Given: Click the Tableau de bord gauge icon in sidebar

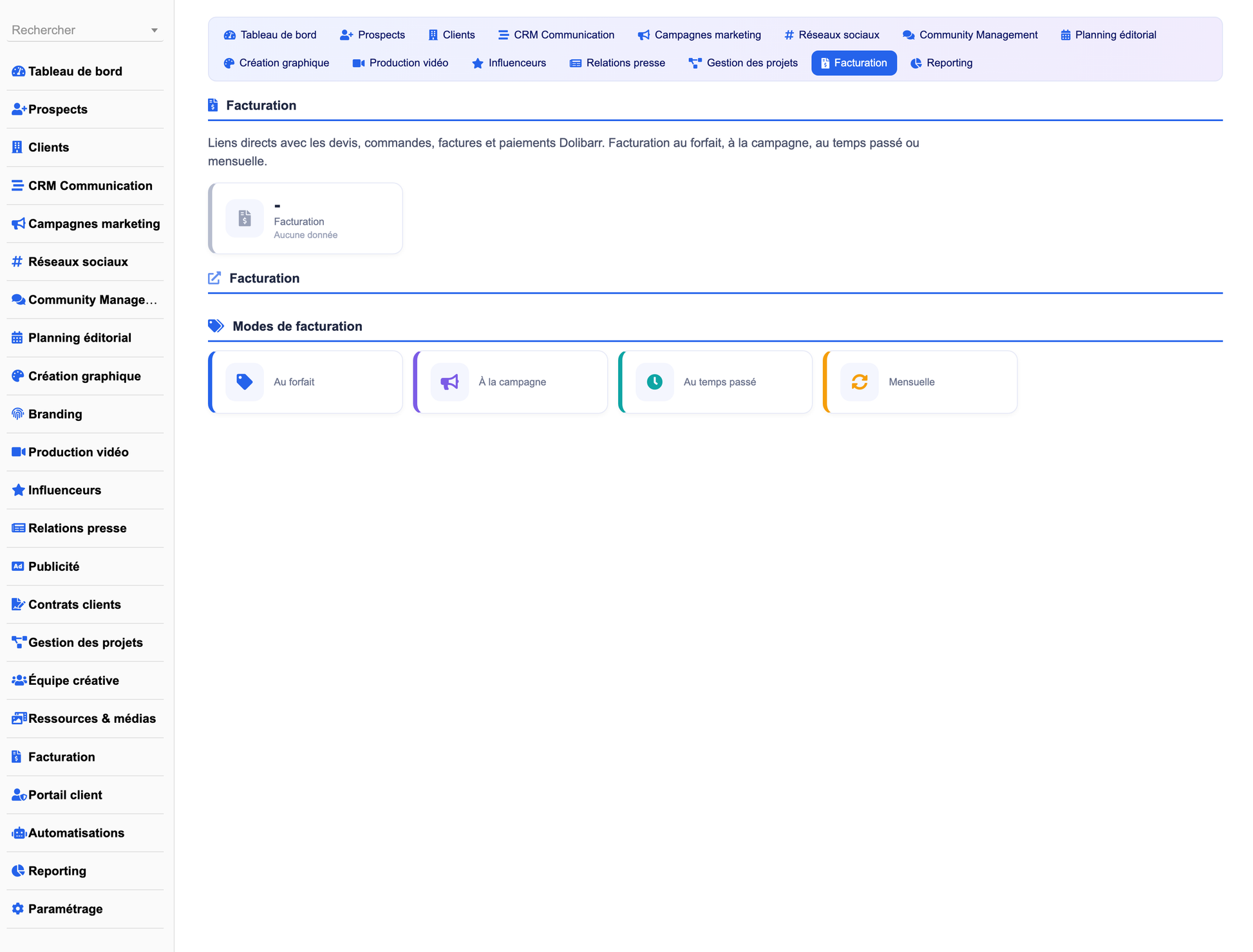Looking at the screenshot, I should click(x=18, y=71).
